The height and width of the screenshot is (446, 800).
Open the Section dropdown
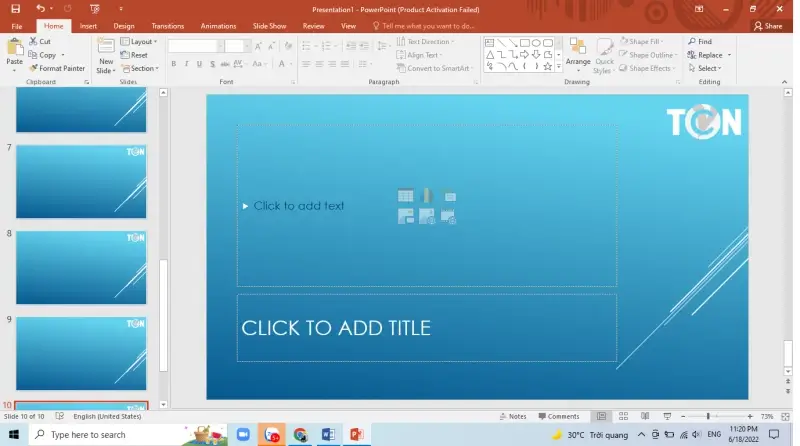point(140,68)
